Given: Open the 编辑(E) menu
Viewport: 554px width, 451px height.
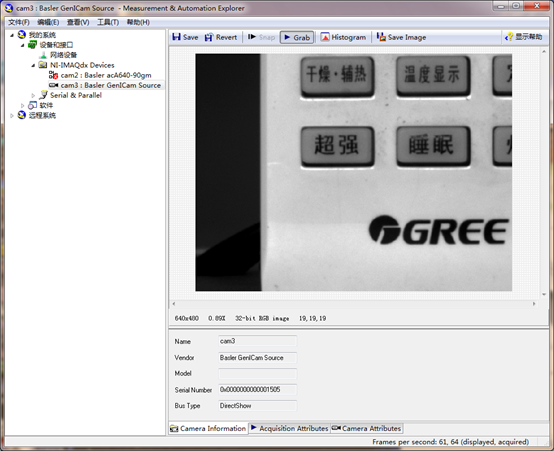Looking at the screenshot, I should click(x=48, y=22).
